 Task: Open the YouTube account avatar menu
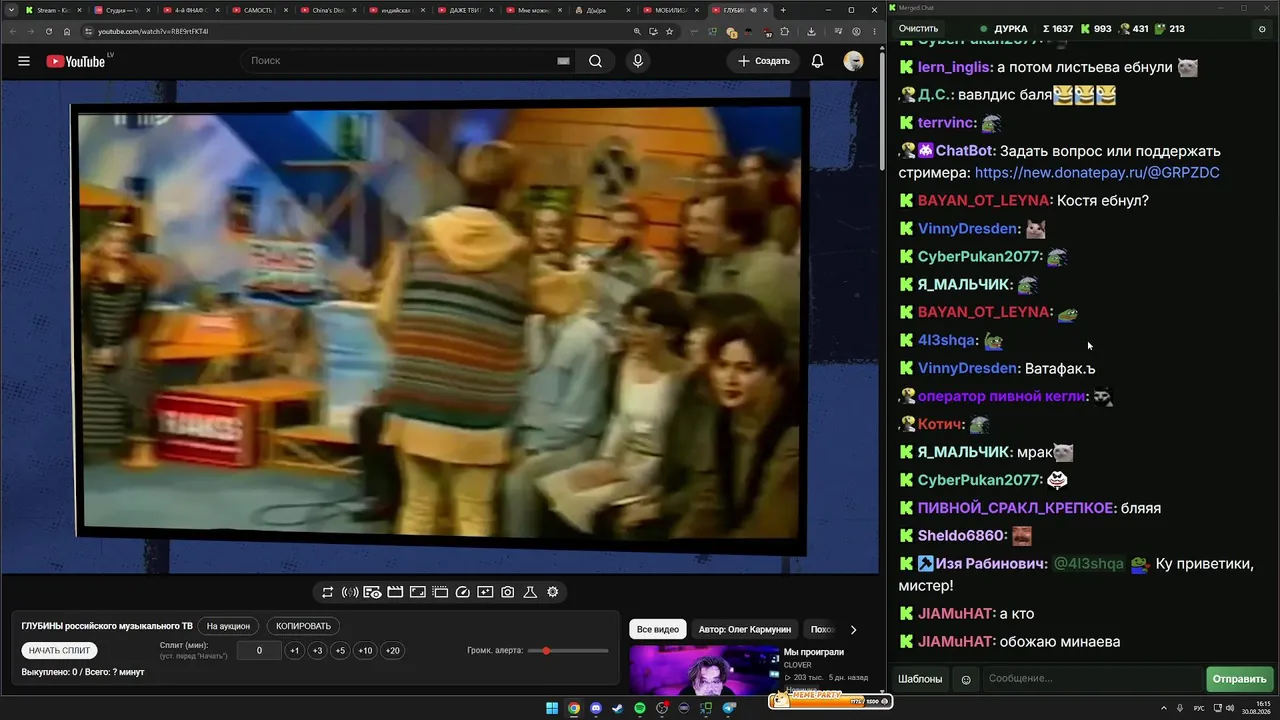click(853, 61)
